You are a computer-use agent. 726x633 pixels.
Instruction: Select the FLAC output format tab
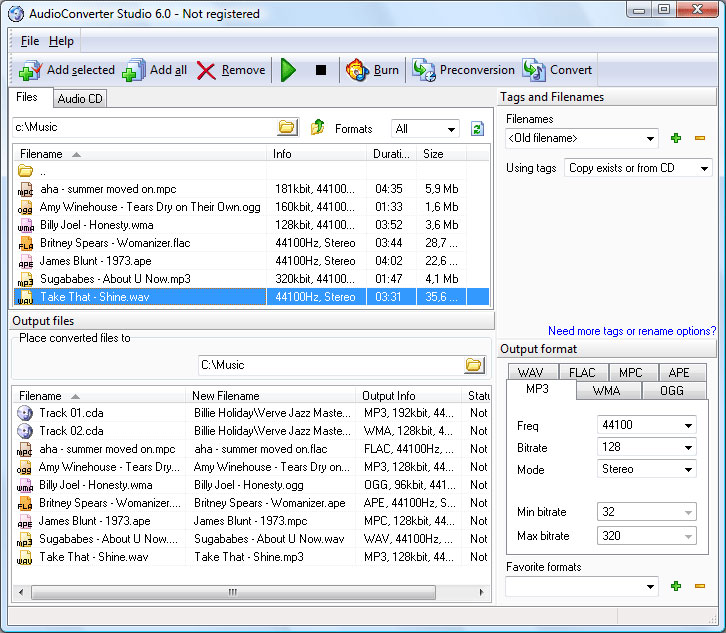tap(582, 373)
